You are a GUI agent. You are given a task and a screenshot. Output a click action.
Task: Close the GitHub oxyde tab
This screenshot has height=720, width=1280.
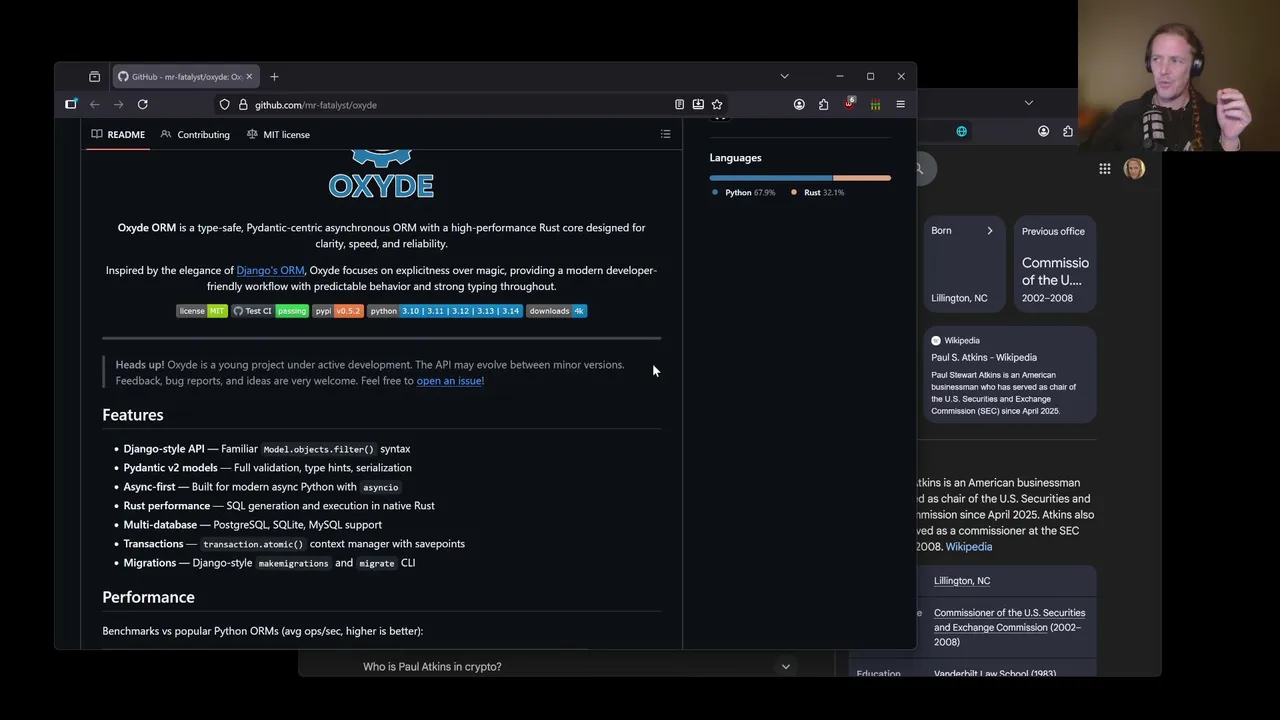tap(249, 76)
